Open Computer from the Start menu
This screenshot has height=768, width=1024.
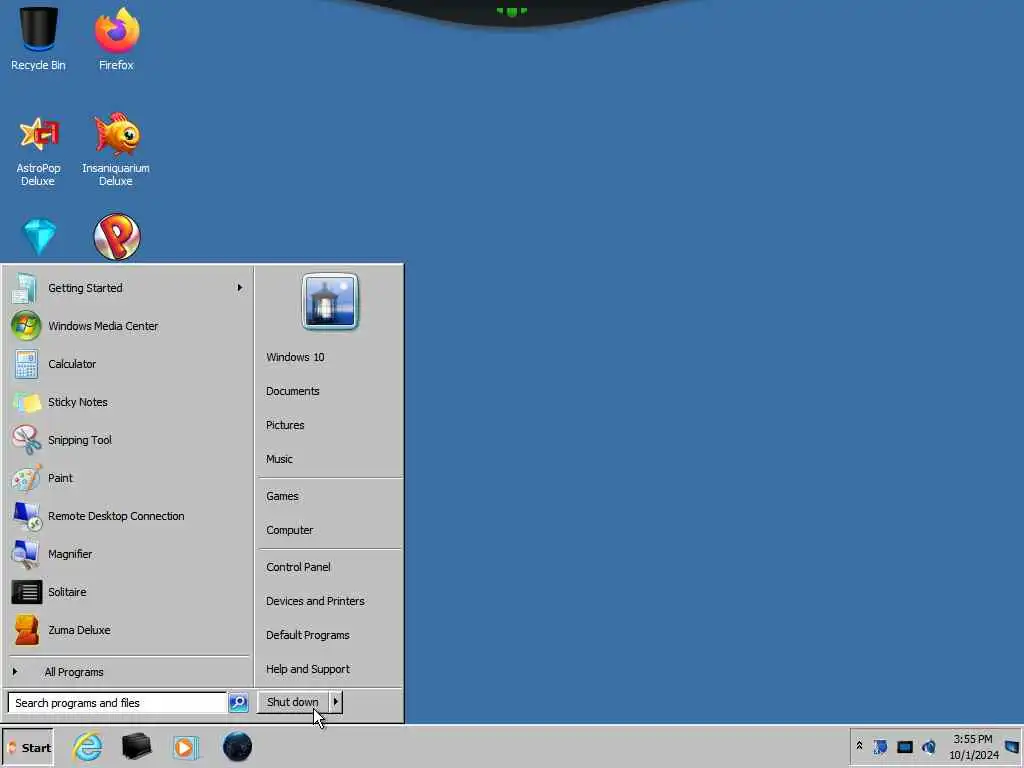click(x=289, y=530)
